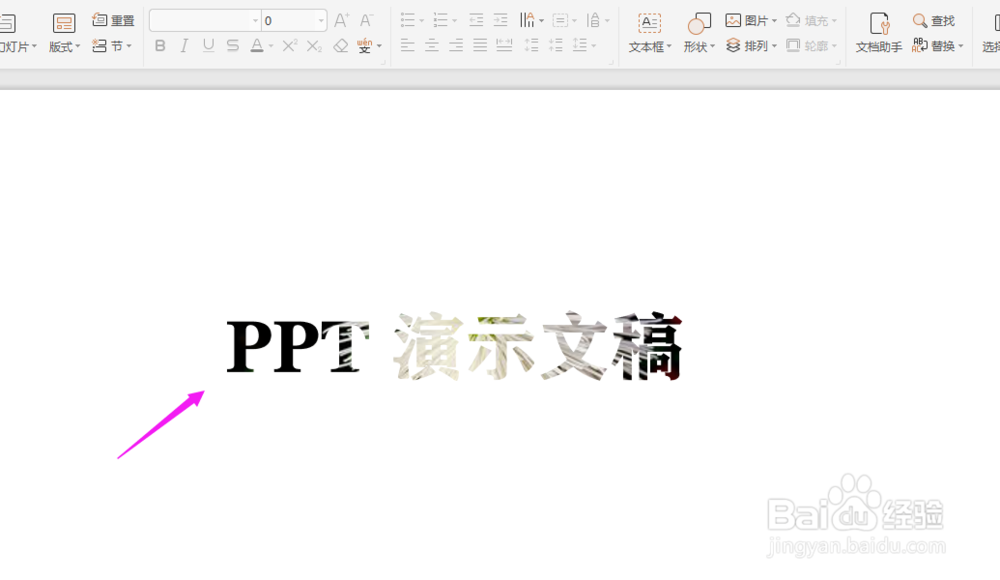Expand the 图片 dropdown arrow

774,21
